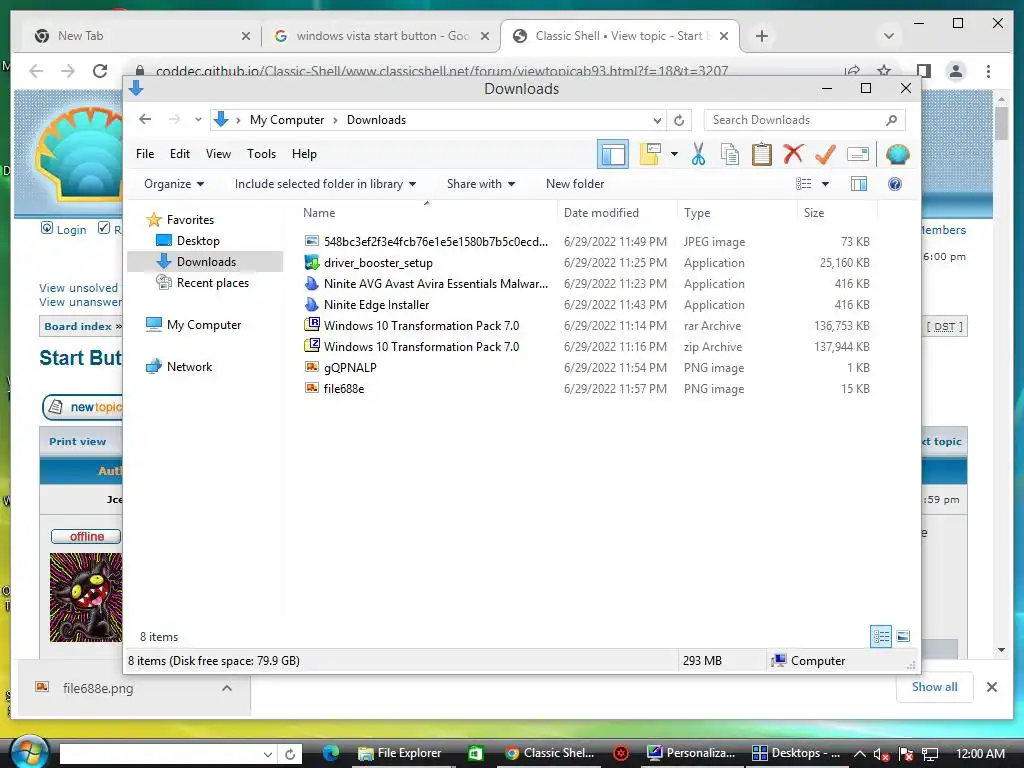Change view layout icon in command bar
This screenshot has height=768, width=1024.
[804, 184]
